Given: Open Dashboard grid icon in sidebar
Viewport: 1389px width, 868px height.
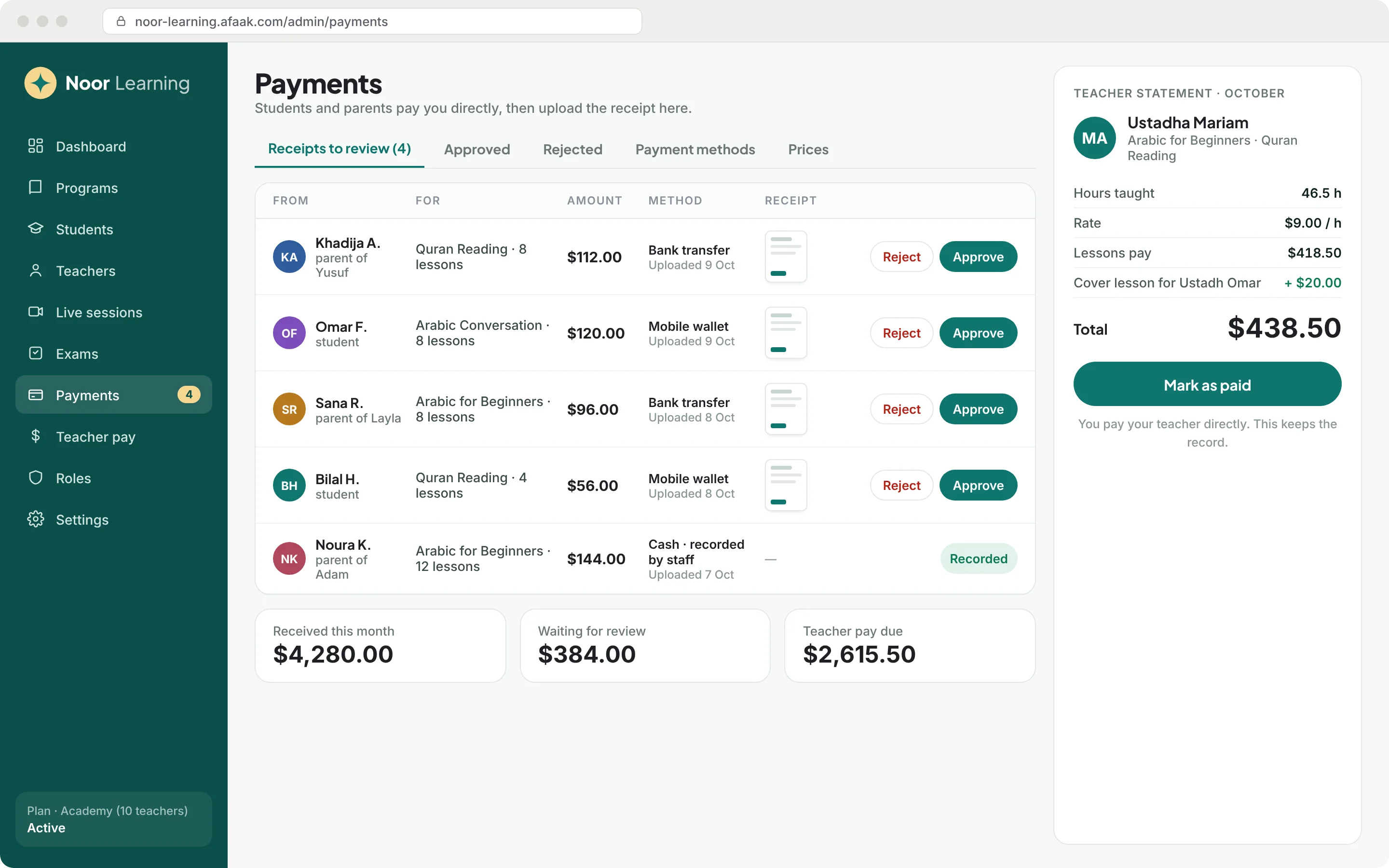Looking at the screenshot, I should click(x=36, y=146).
